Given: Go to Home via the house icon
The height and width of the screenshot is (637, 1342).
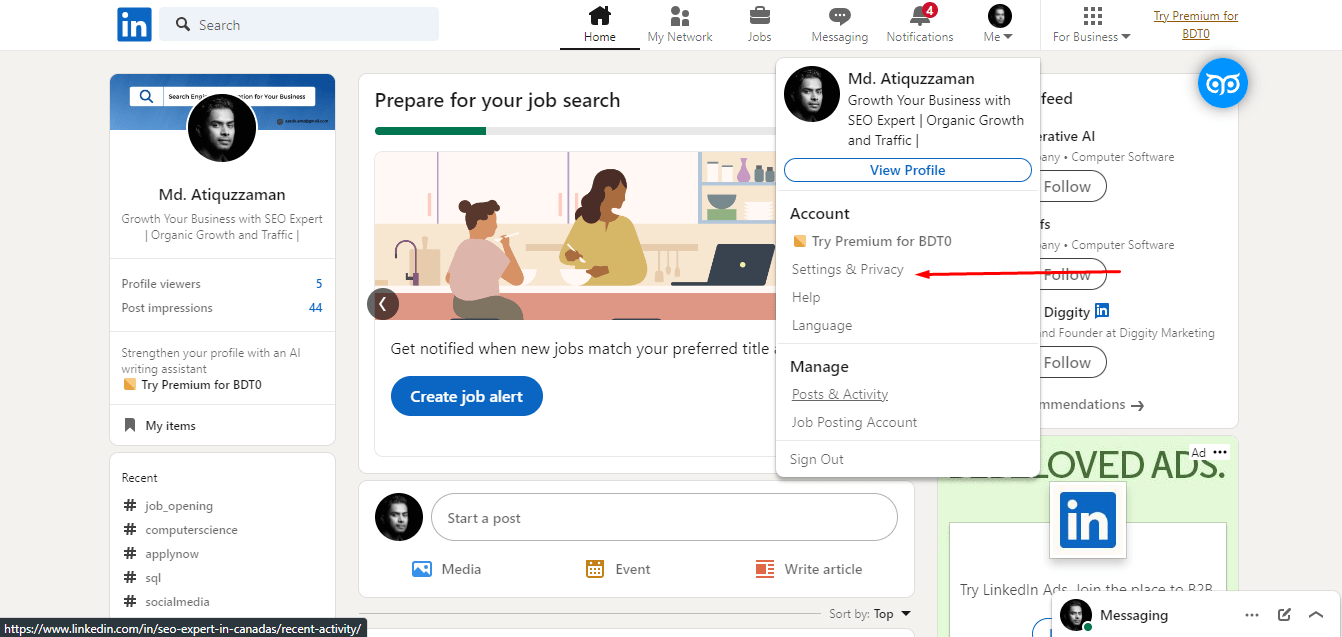Looking at the screenshot, I should tap(599, 16).
